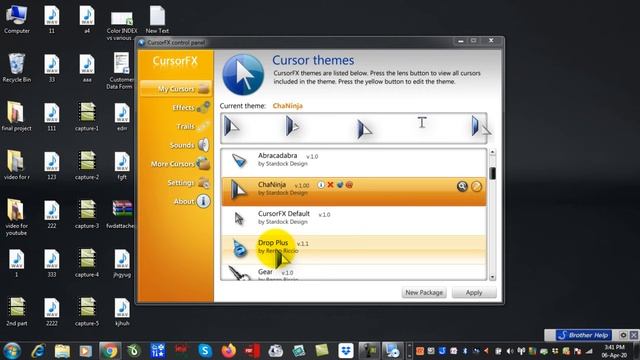Select the 2222 audio file on desktop
Screen dimensions: 640x360
point(52,311)
